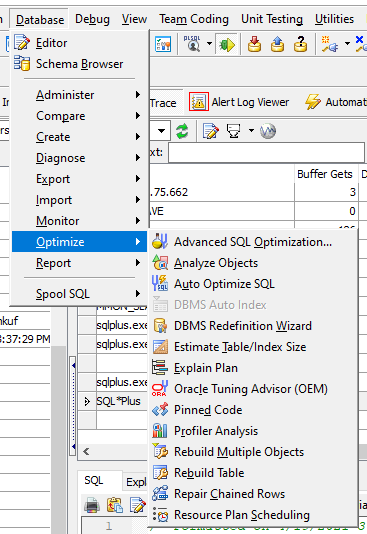Open Explain Plan from Optimize submenu
This screenshot has height=534, width=367.
253,368
